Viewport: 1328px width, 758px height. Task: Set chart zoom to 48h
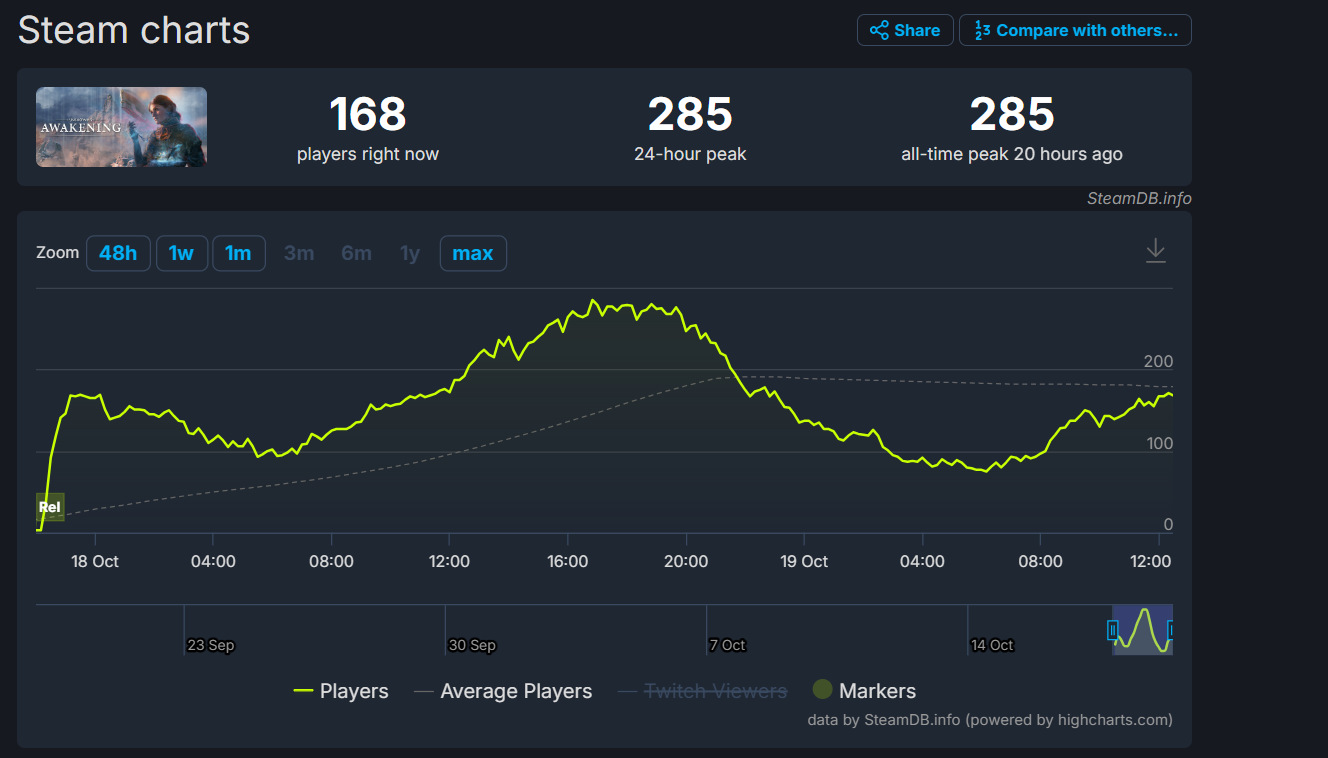[118, 253]
